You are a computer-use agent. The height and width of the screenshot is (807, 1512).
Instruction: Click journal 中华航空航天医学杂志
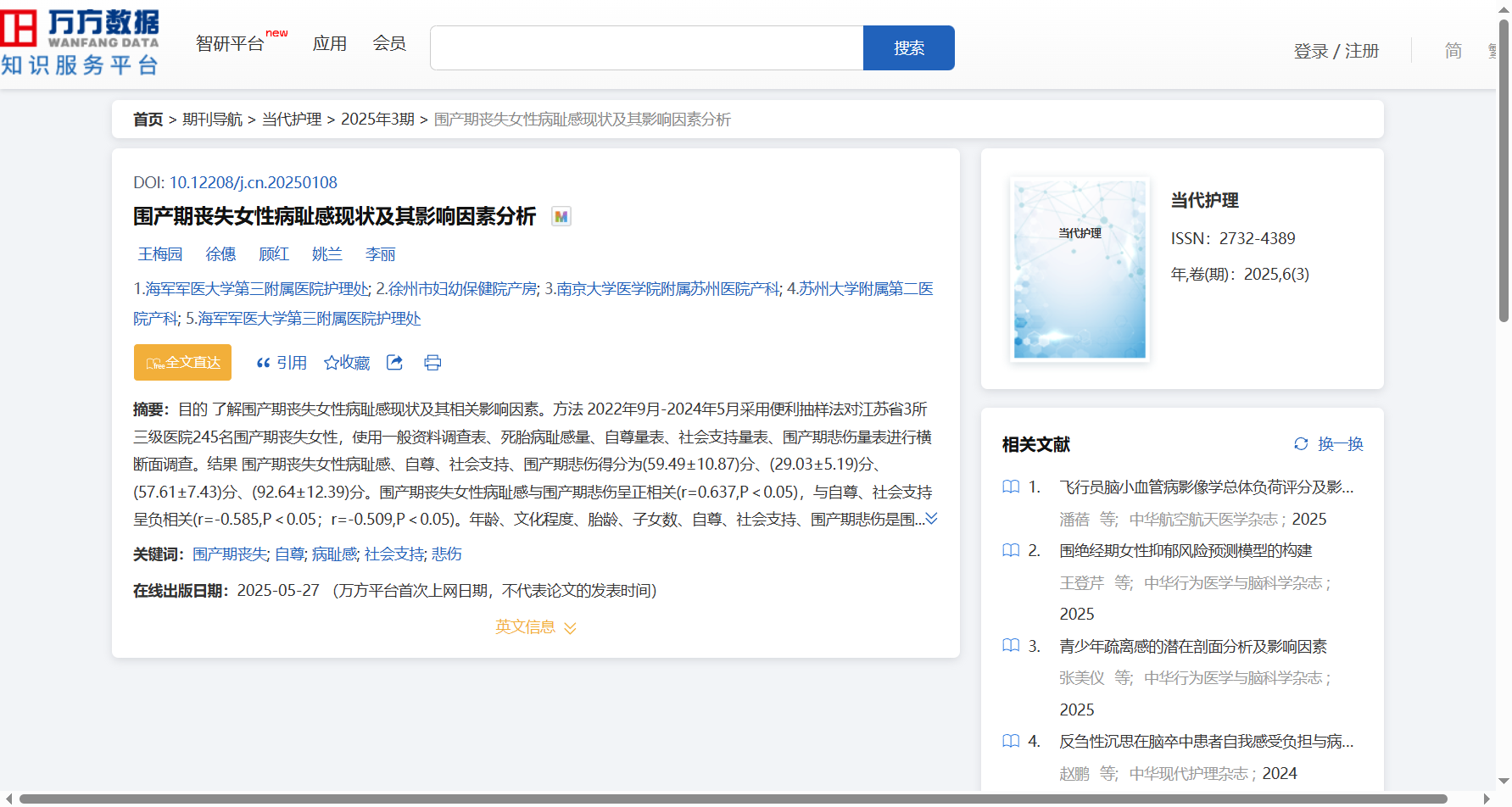pyautogui.click(x=1203, y=520)
